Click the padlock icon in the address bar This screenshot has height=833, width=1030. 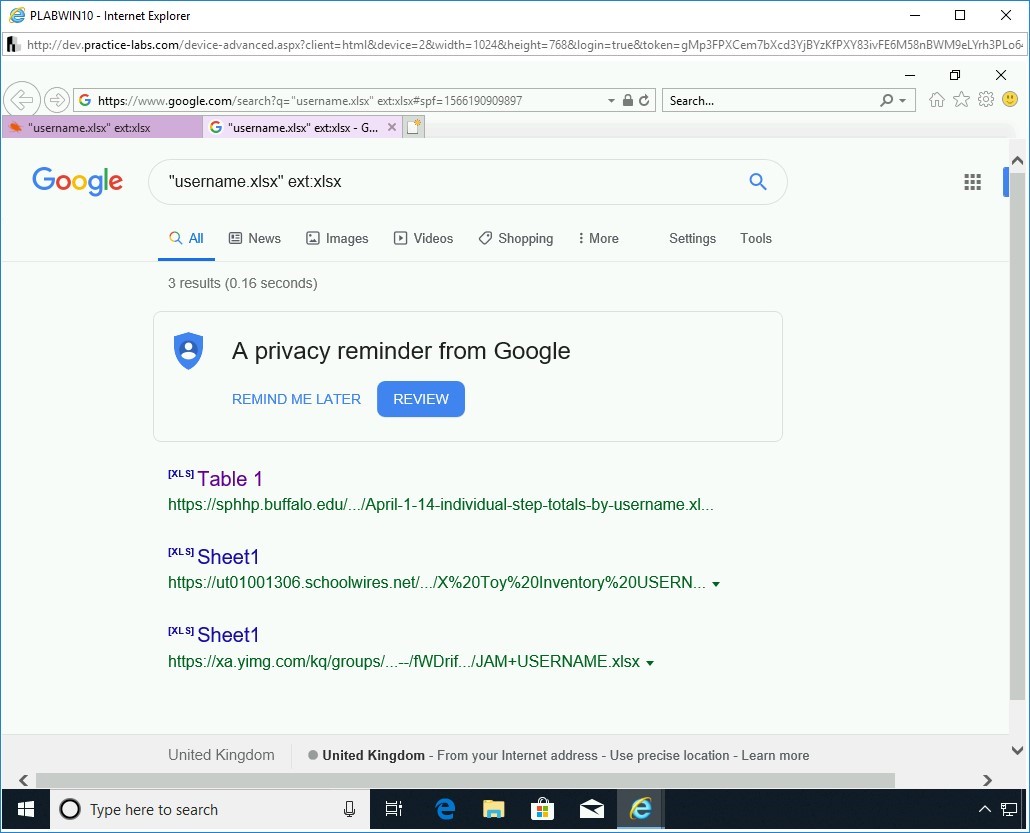coord(627,100)
